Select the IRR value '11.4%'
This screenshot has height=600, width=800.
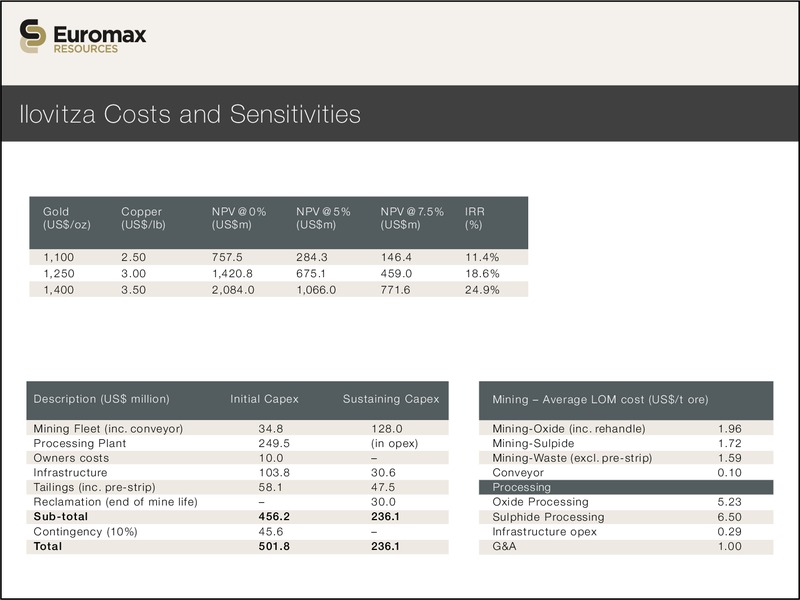482,257
